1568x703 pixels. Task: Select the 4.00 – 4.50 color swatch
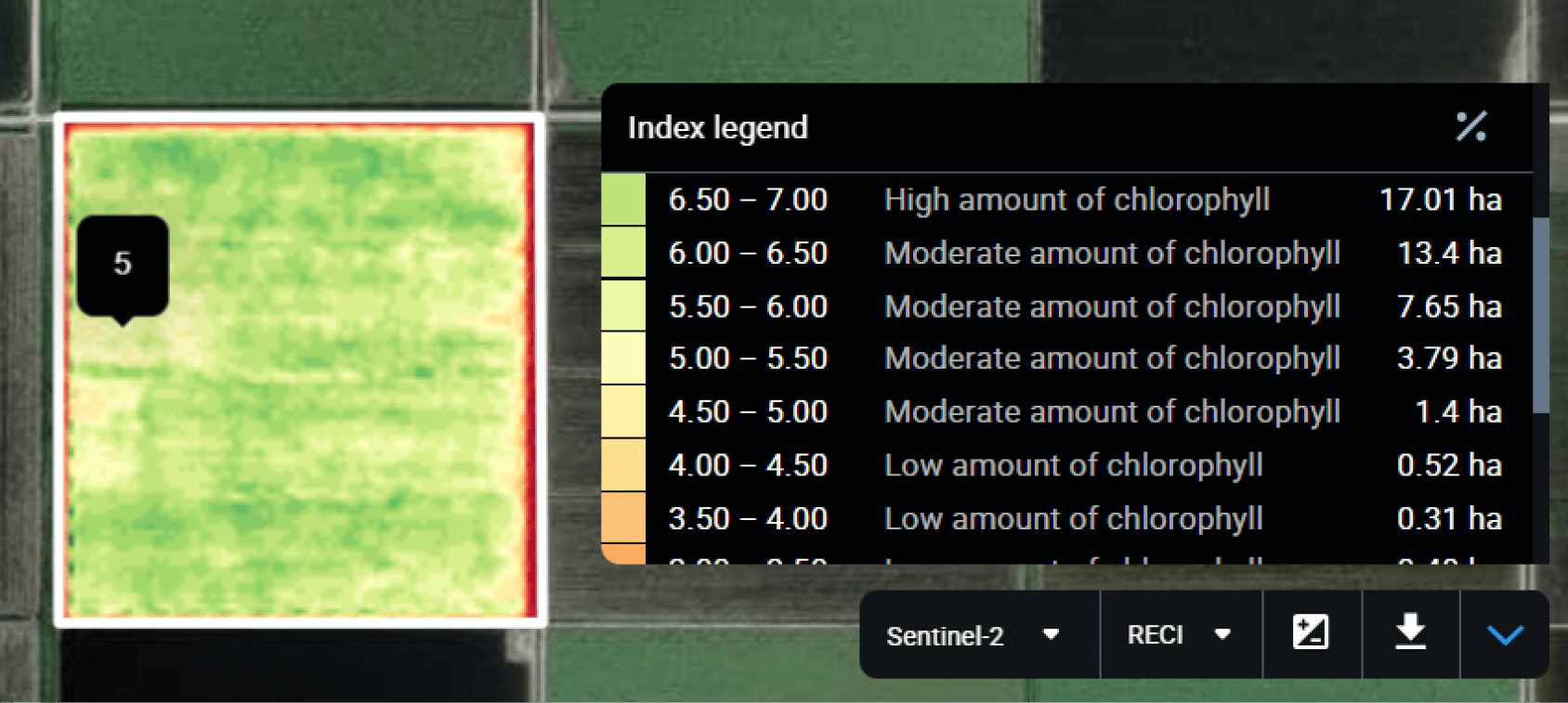click(x=623, y=464)
